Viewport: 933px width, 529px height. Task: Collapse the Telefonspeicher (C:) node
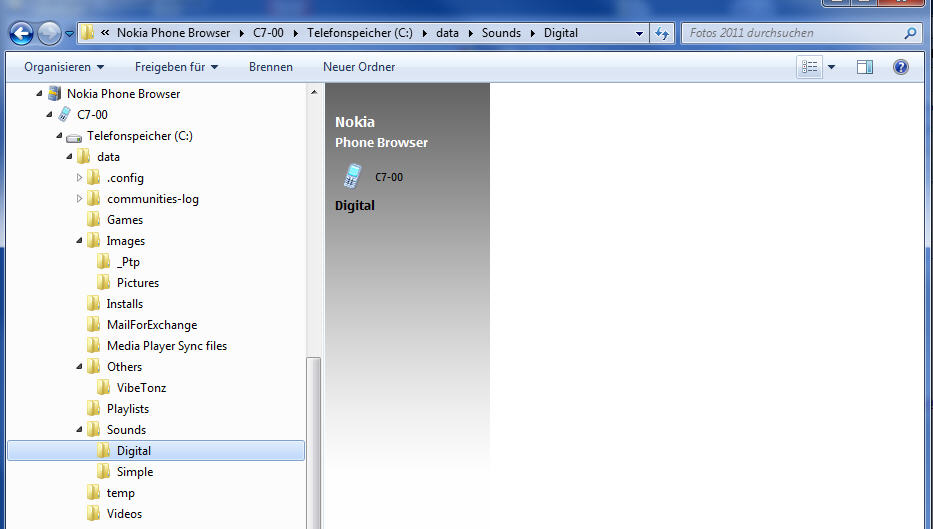click(x=60, y=136)
